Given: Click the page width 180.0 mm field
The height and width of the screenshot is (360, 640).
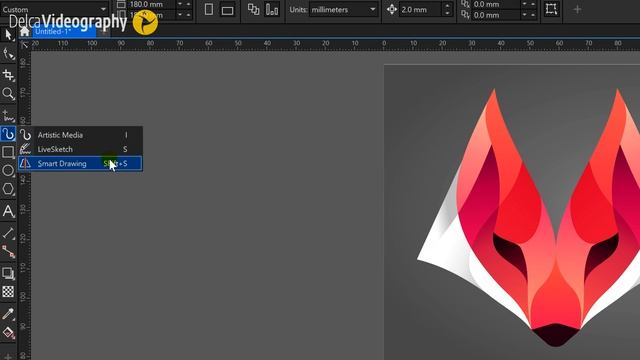Looking at the screenshot, I should point(152,4).
